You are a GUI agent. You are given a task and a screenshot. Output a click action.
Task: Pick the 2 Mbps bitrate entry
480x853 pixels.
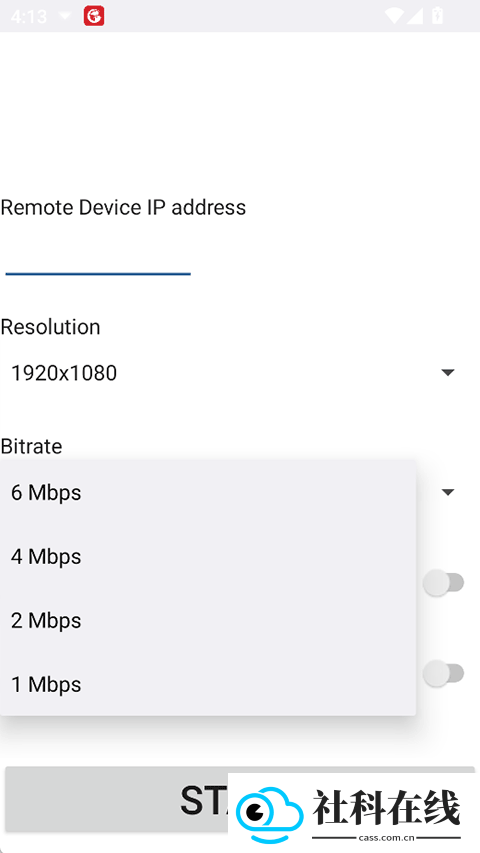(x=208, y=621)
